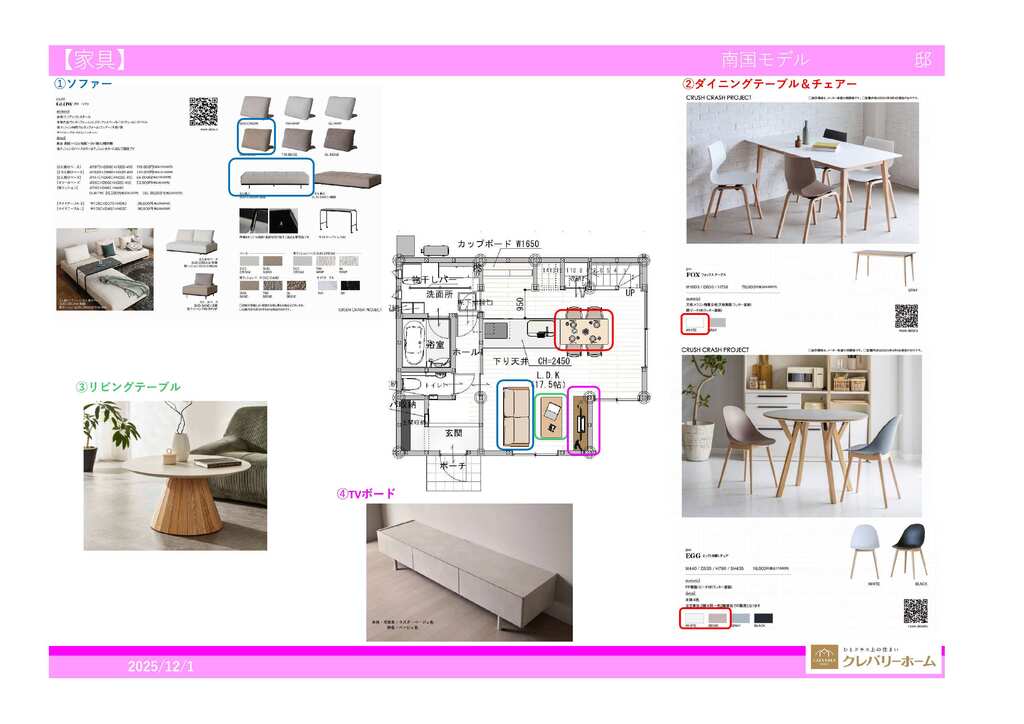Select the blue-outlined sofa on floor plan
The height and width of the screenshot is (724, 1024).
click(515, 415)
